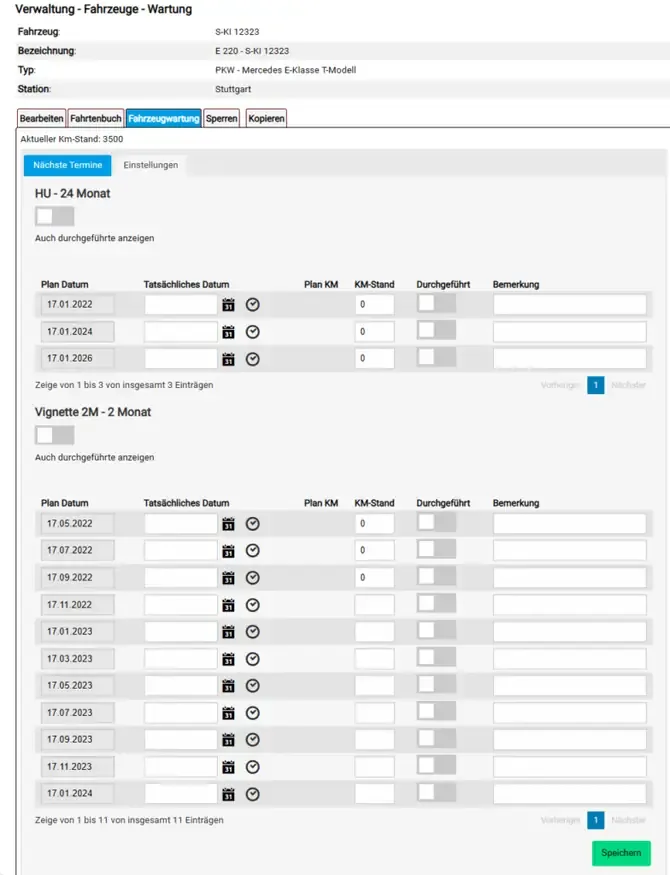The image size is (670, 875).
Task: Enable Durchgeführt toggle for 17.05.2022 row
Action: [436, 522]
